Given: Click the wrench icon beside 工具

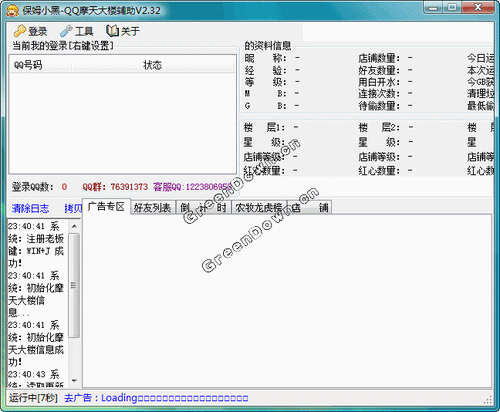Looking at the screenshot, I should pyautogui.click(x=66, y=31).
